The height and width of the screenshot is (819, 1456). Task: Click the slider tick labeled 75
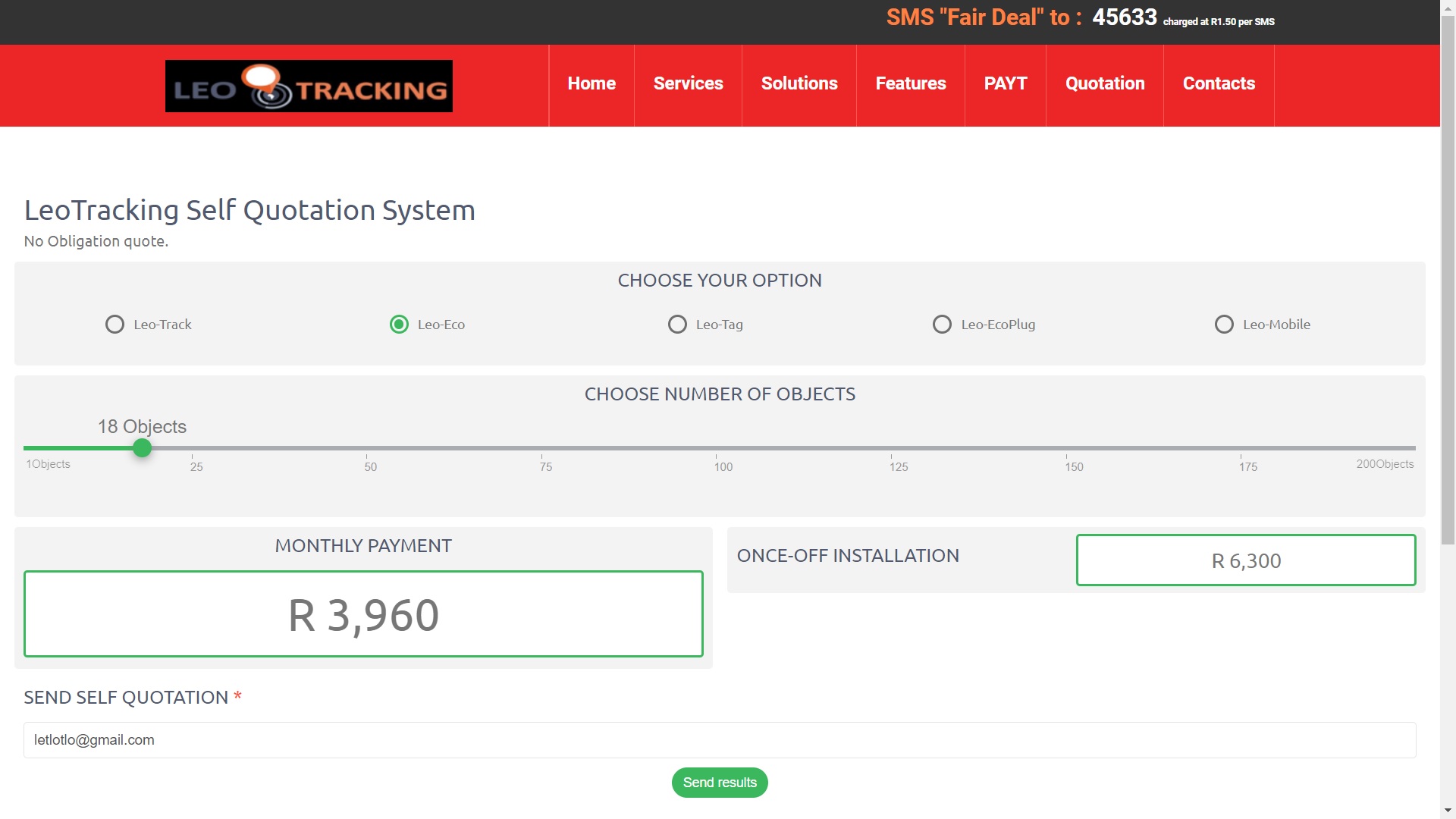(x=546, y=467)
